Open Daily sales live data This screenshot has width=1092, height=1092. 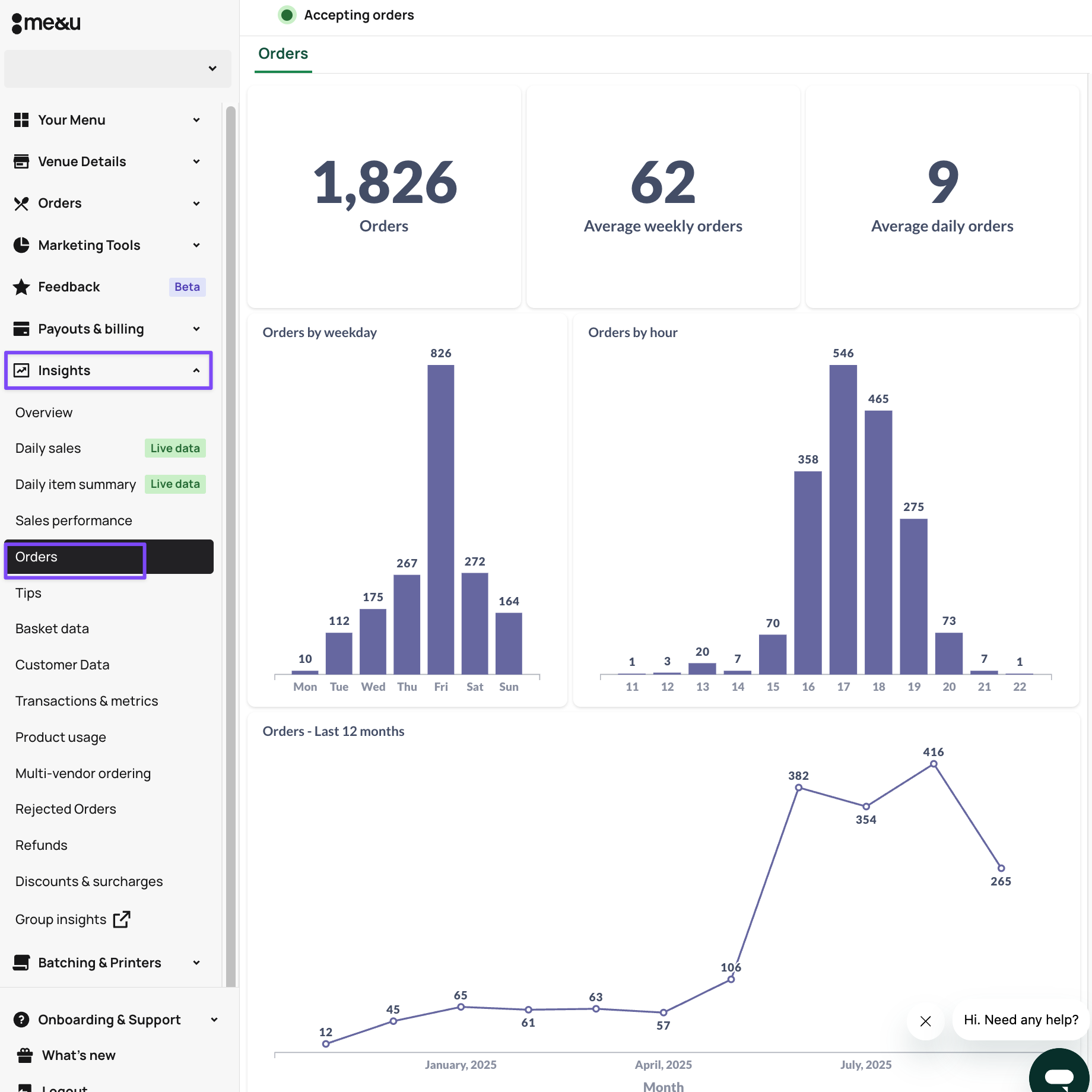click(48, 448)
